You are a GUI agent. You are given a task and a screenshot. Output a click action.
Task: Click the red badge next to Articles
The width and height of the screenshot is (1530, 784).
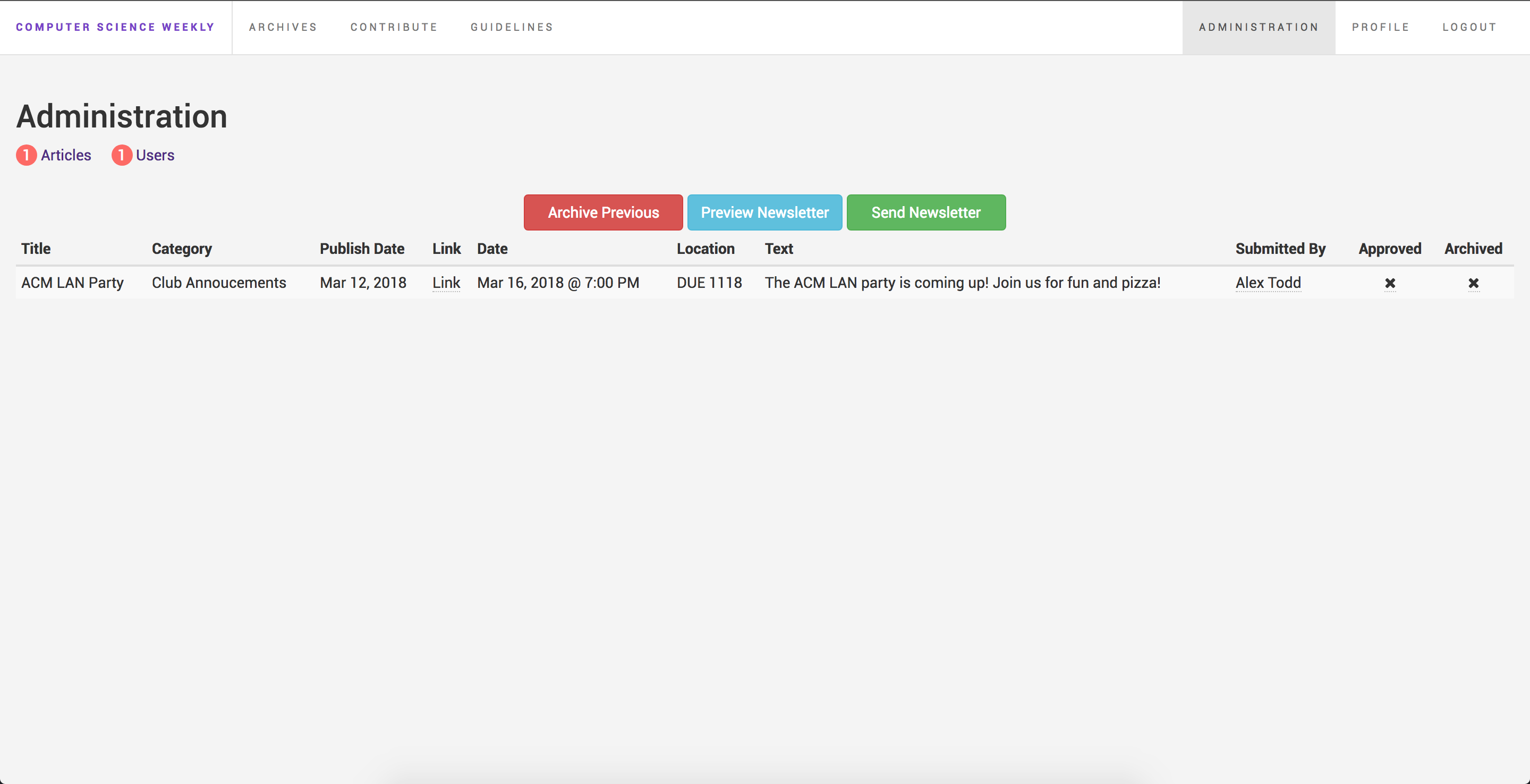[26, 155]
